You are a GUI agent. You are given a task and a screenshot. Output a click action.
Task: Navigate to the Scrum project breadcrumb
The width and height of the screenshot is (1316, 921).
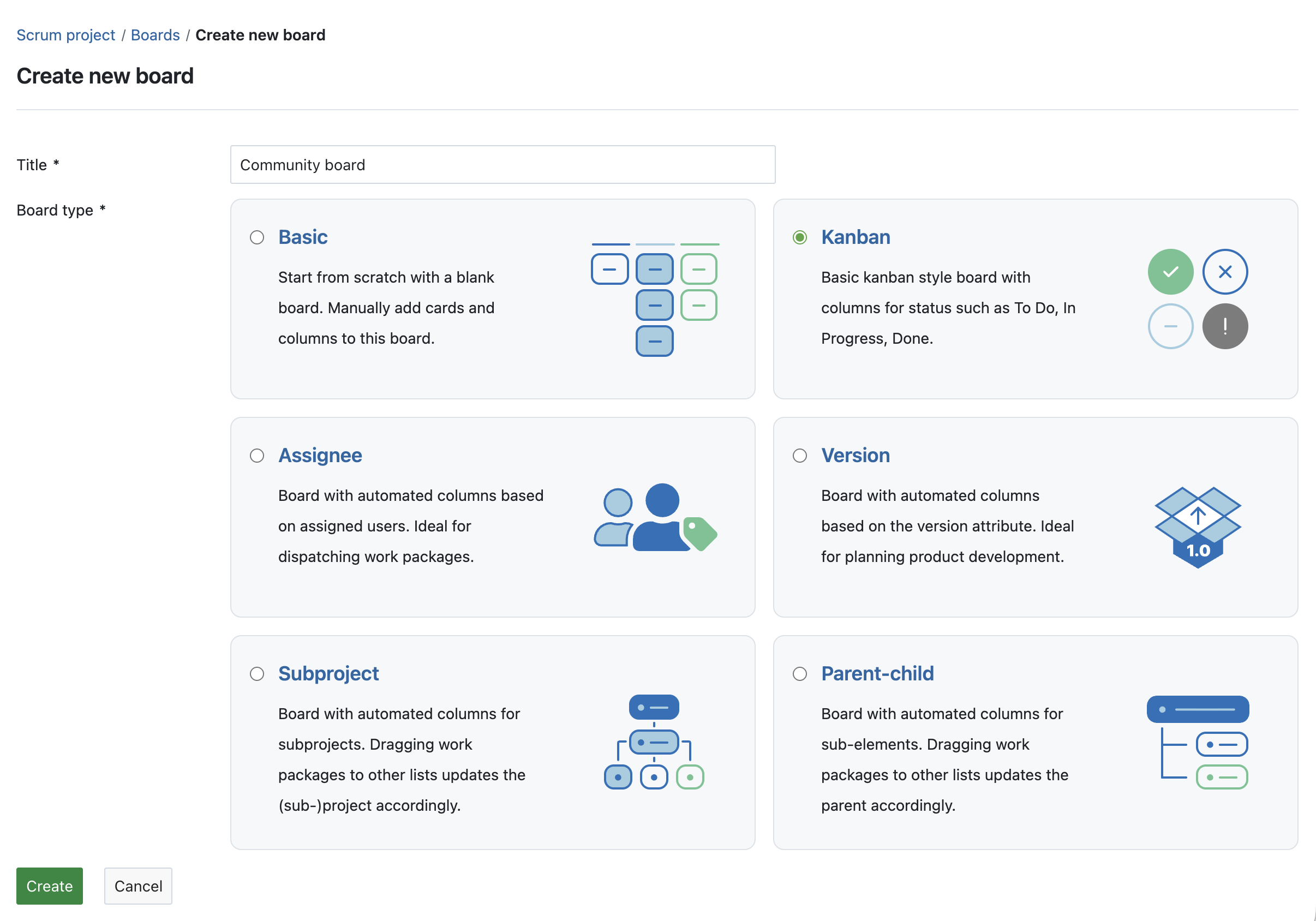click(65, 34)
